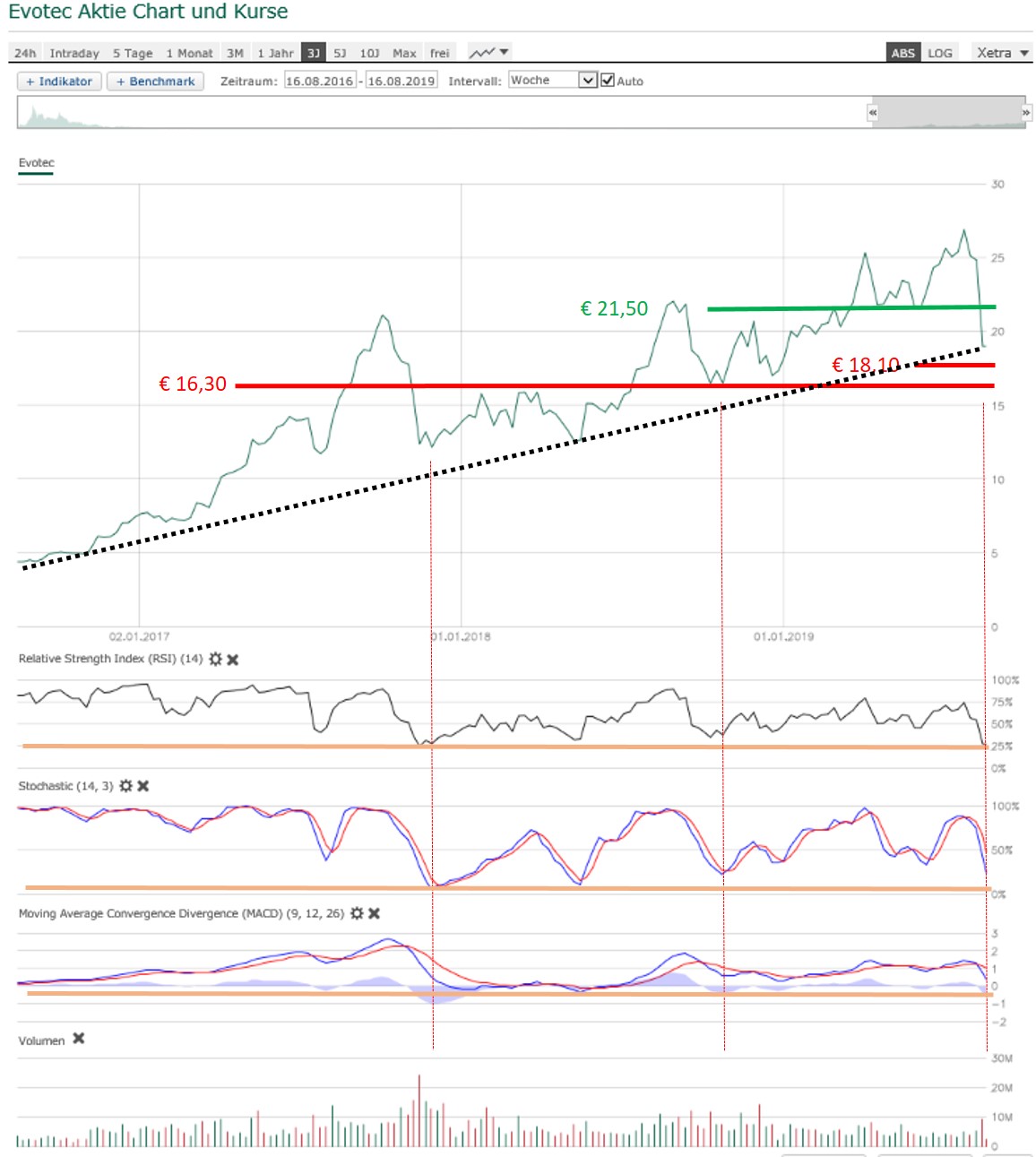
Task: Click the 01.01.2019 axis date
Action: [x=783, y=636]
